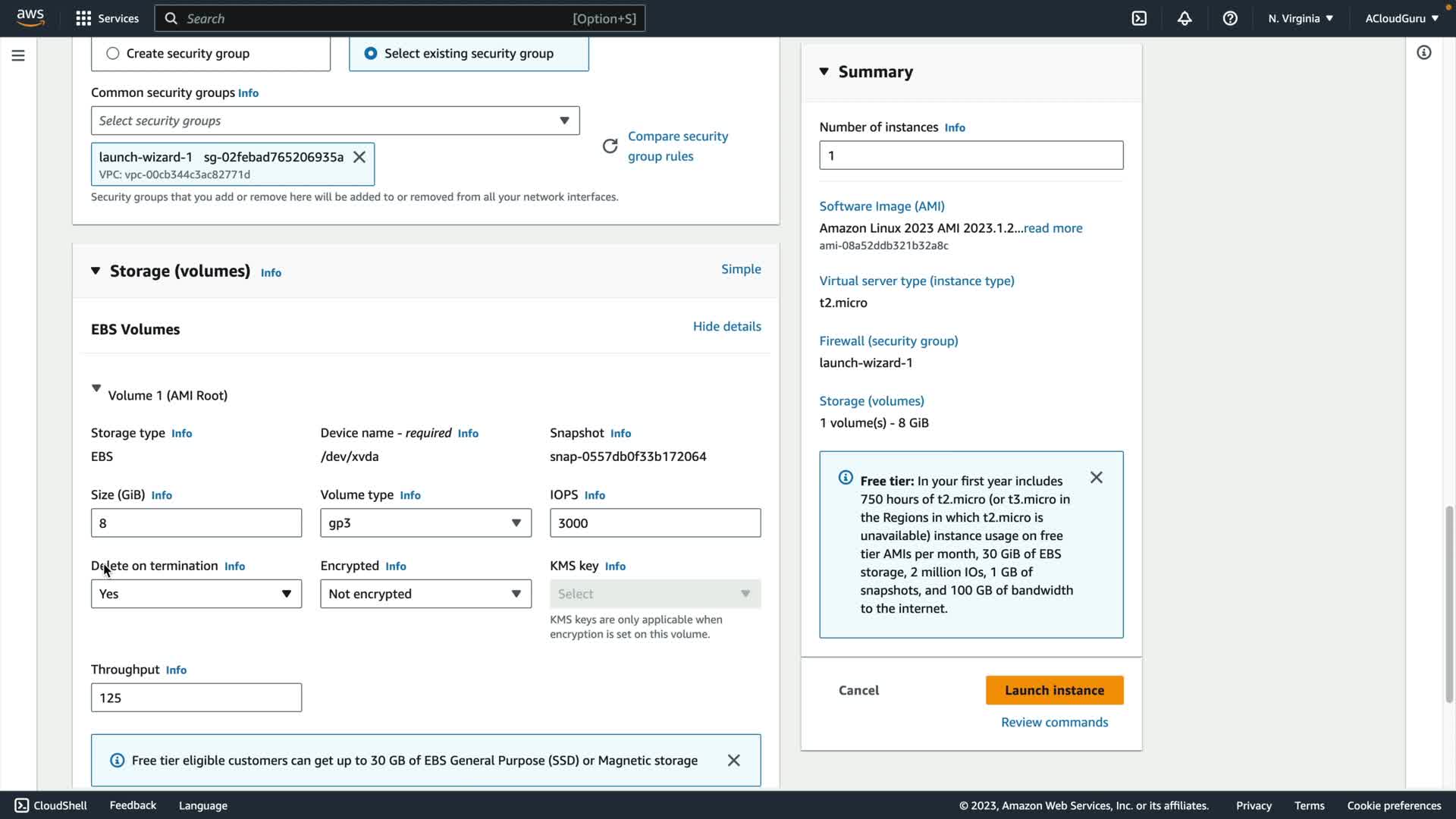Screen dimensions: 1456x819
Task: Open the Delete on termination dropdown
Action: click(196, 594)
